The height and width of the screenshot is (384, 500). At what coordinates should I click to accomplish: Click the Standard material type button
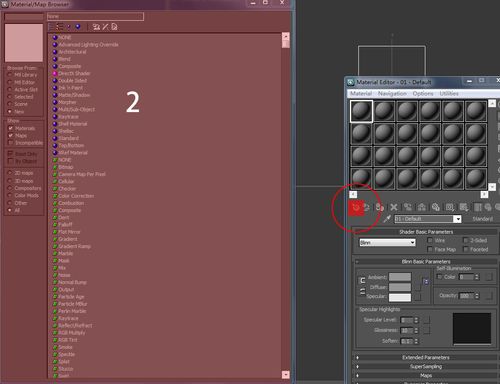tap(482, 219)
